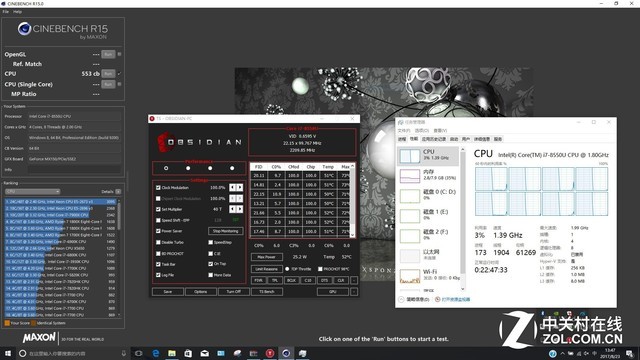Uncheck the Power Saver checkbox
Viewport: 640px width, 360px height.
pyautogui.click(x=158, y=231)
